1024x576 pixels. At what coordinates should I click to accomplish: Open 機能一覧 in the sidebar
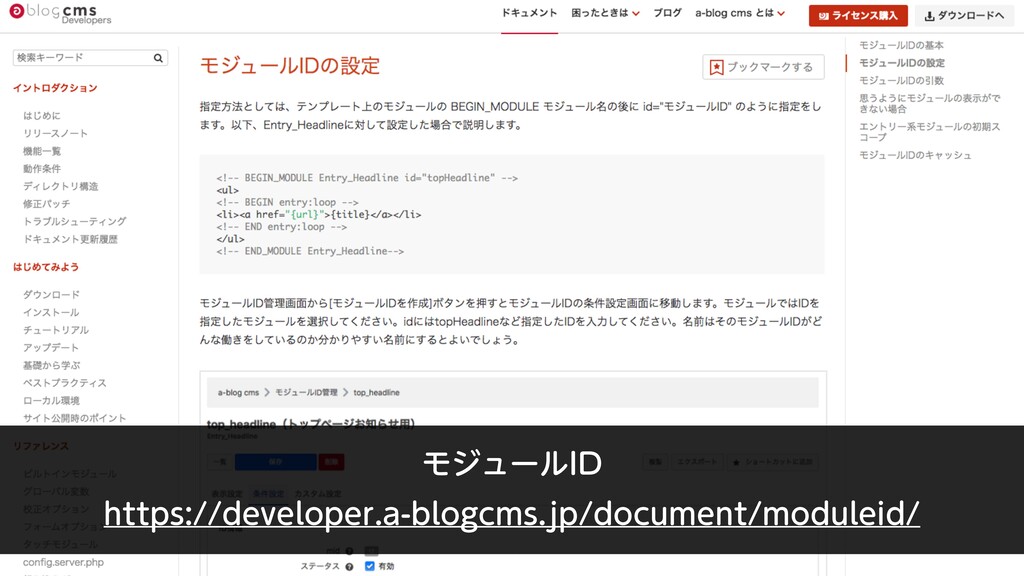click(42, 151)
